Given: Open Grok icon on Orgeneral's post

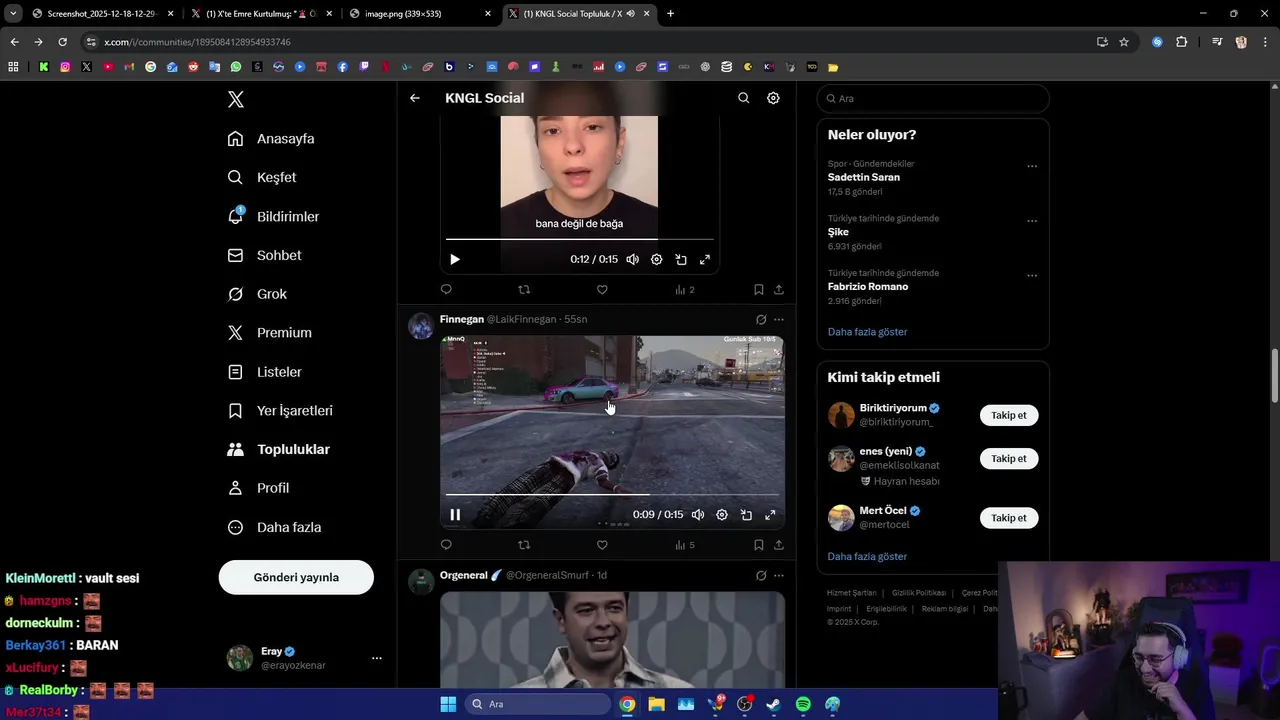Looking at the screenshot, I should tap(761, 576).
